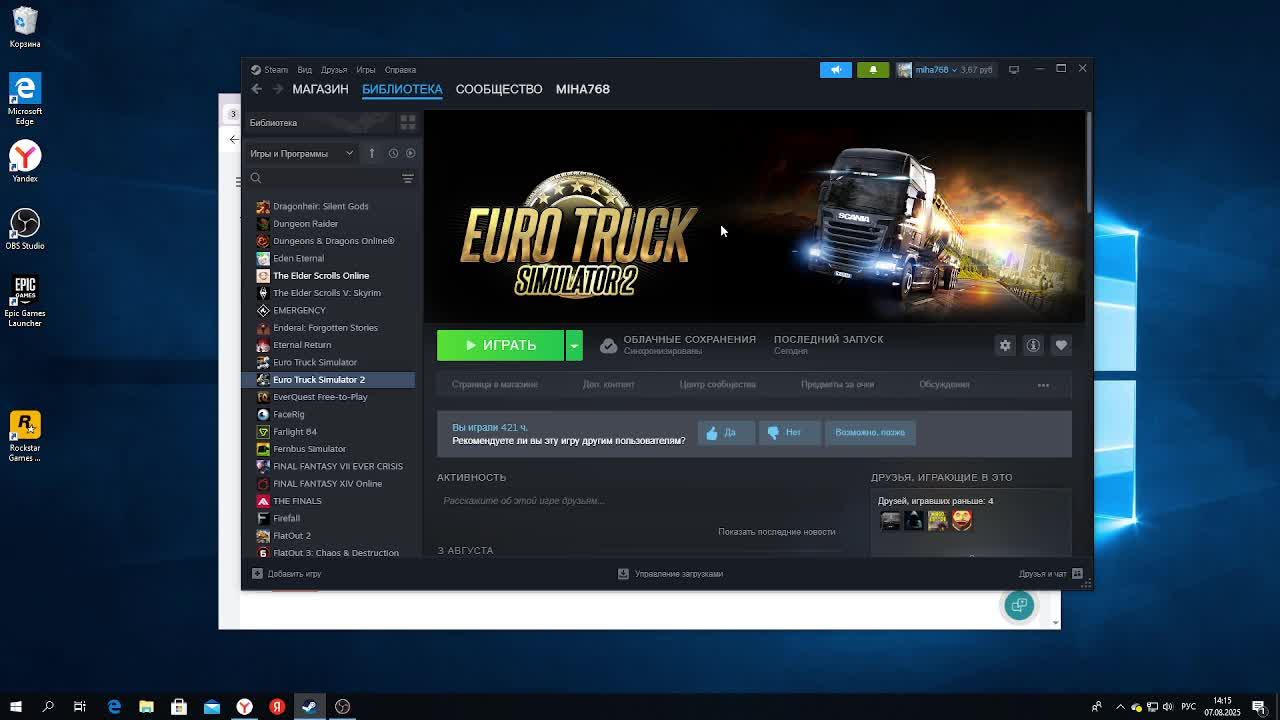1280x720 pixels.
Task: Click the game page vertical scrollbar
Action: (1088, 162)
